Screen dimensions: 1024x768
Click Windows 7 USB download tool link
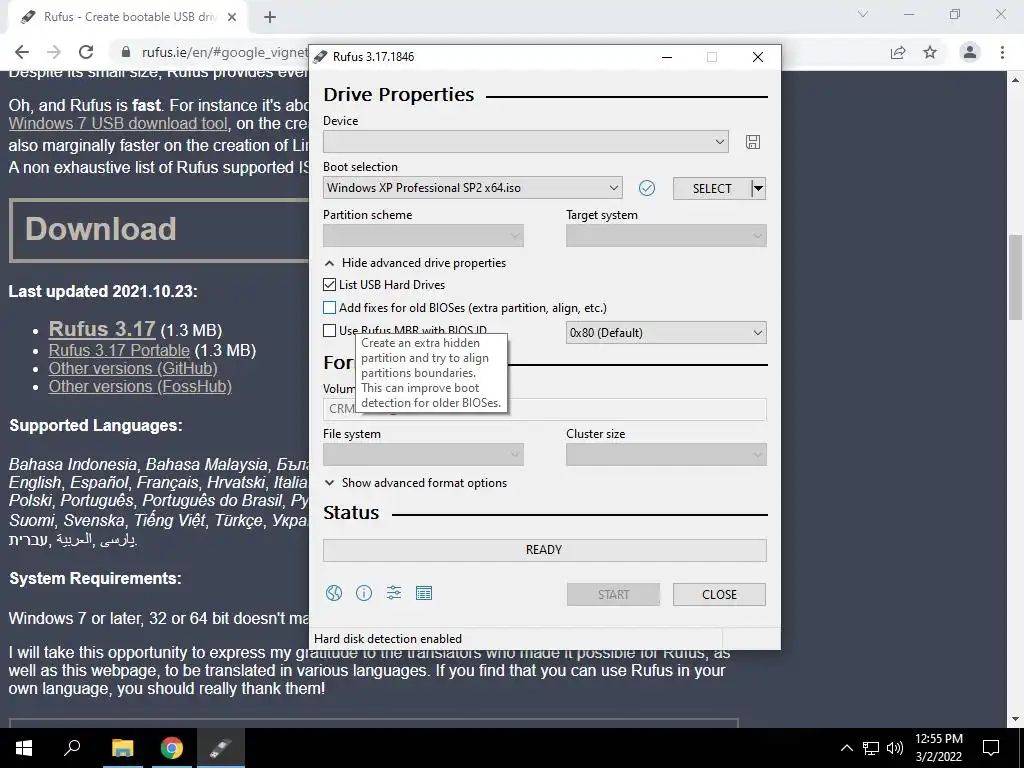118,123
